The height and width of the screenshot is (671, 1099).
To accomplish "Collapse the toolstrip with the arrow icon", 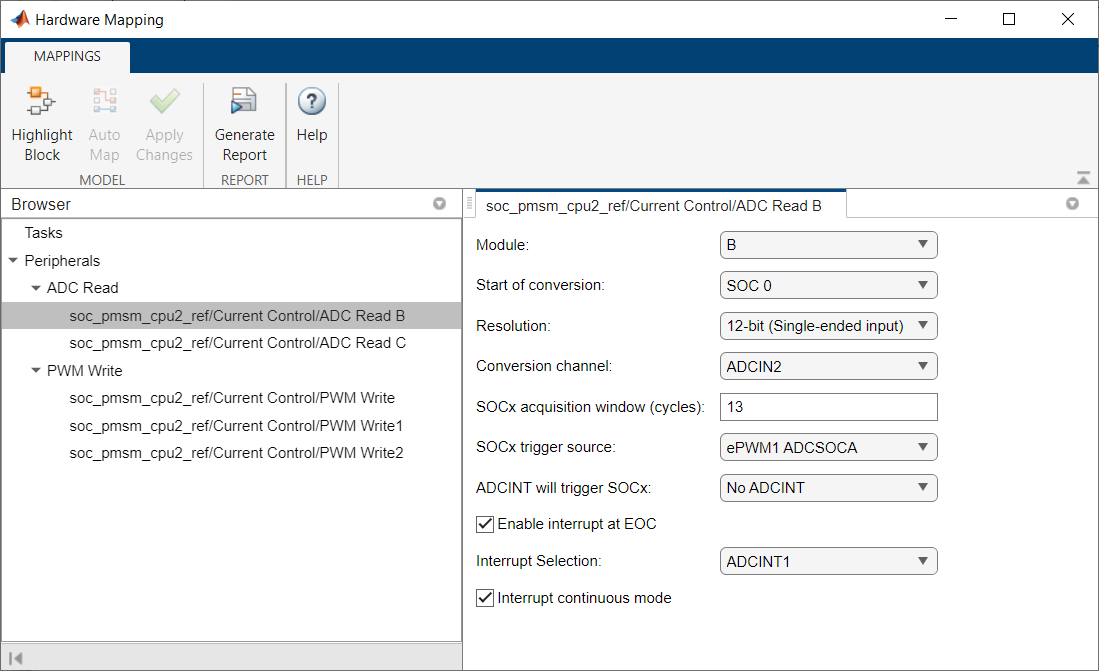I will (1083, 178).
